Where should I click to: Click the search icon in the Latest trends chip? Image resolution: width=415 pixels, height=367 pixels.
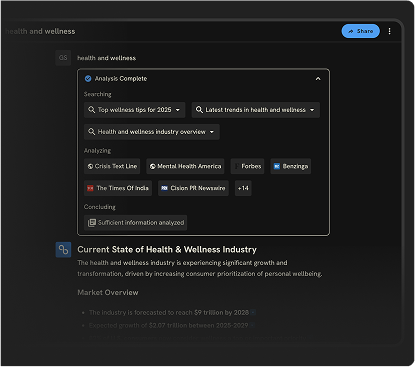pyautogui.click(x=199, y=110)
